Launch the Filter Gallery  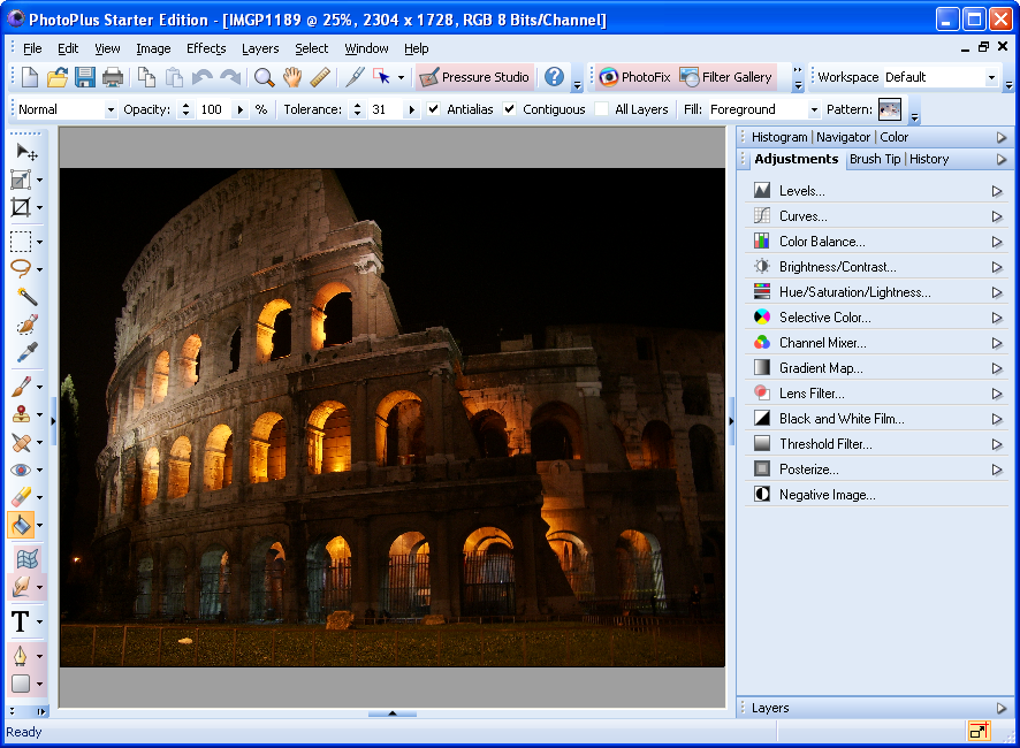pos(726,77)
